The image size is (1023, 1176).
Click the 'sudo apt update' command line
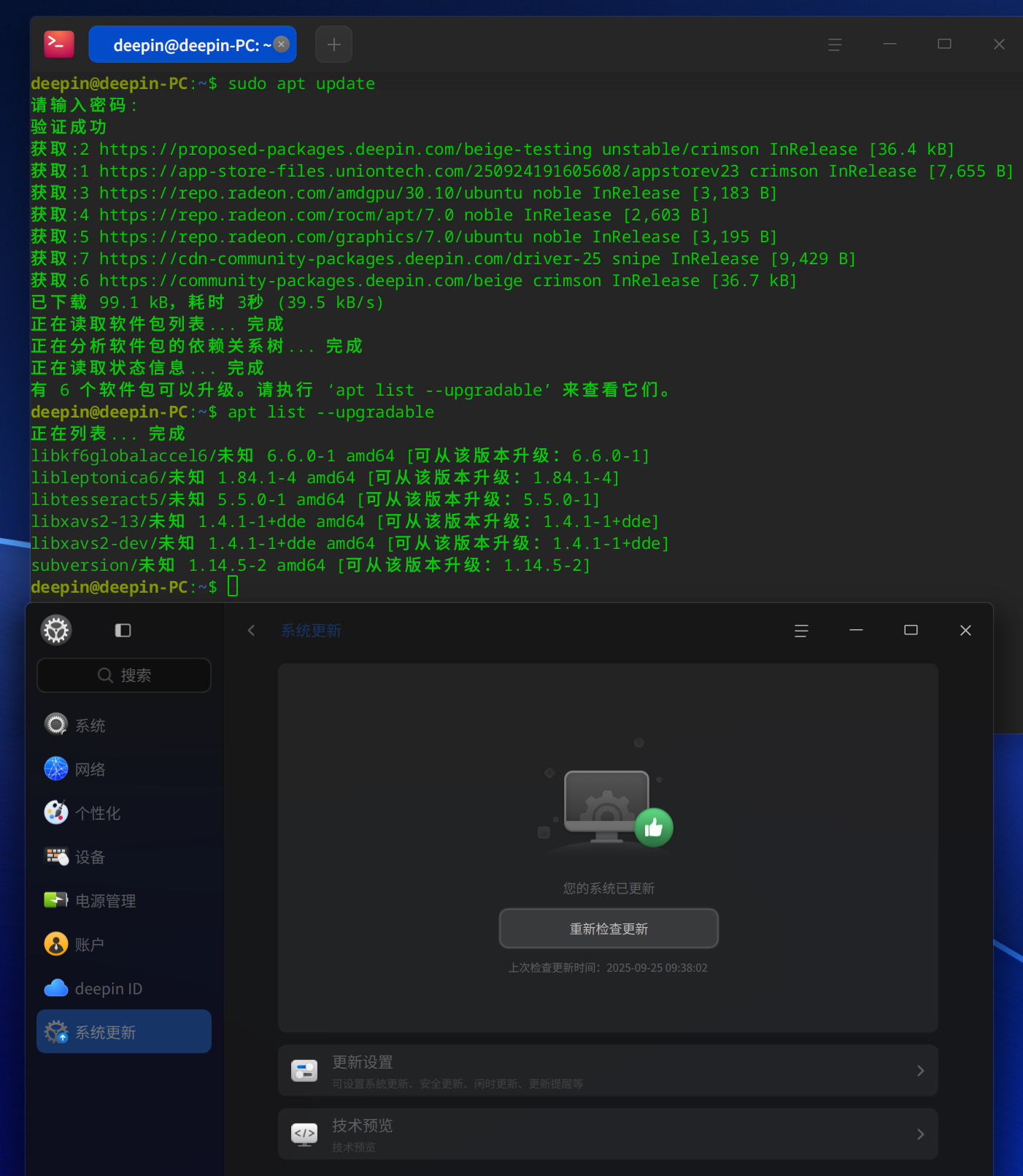point(301,83)
